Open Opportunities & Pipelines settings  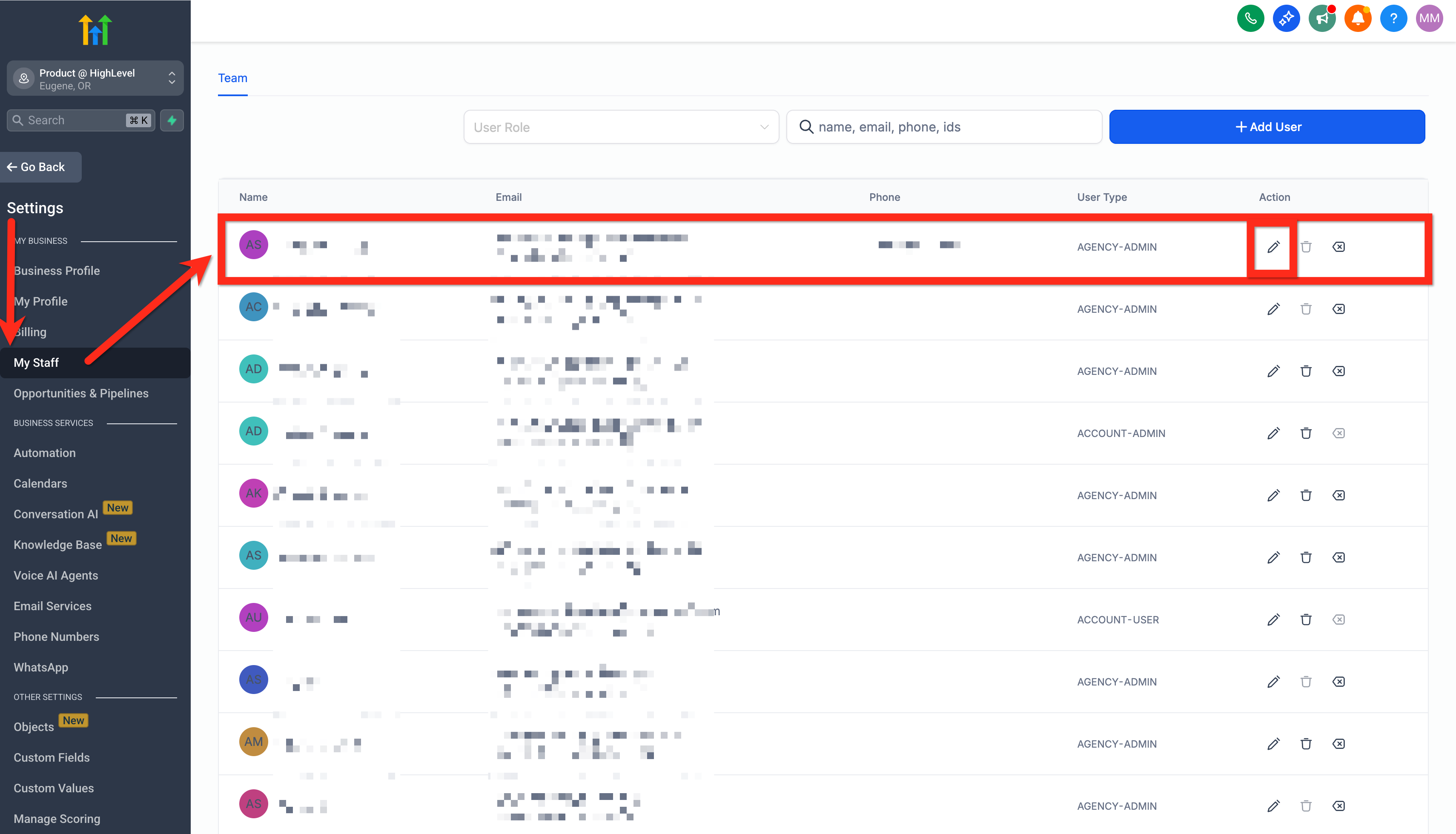click(x=81, y=393)
